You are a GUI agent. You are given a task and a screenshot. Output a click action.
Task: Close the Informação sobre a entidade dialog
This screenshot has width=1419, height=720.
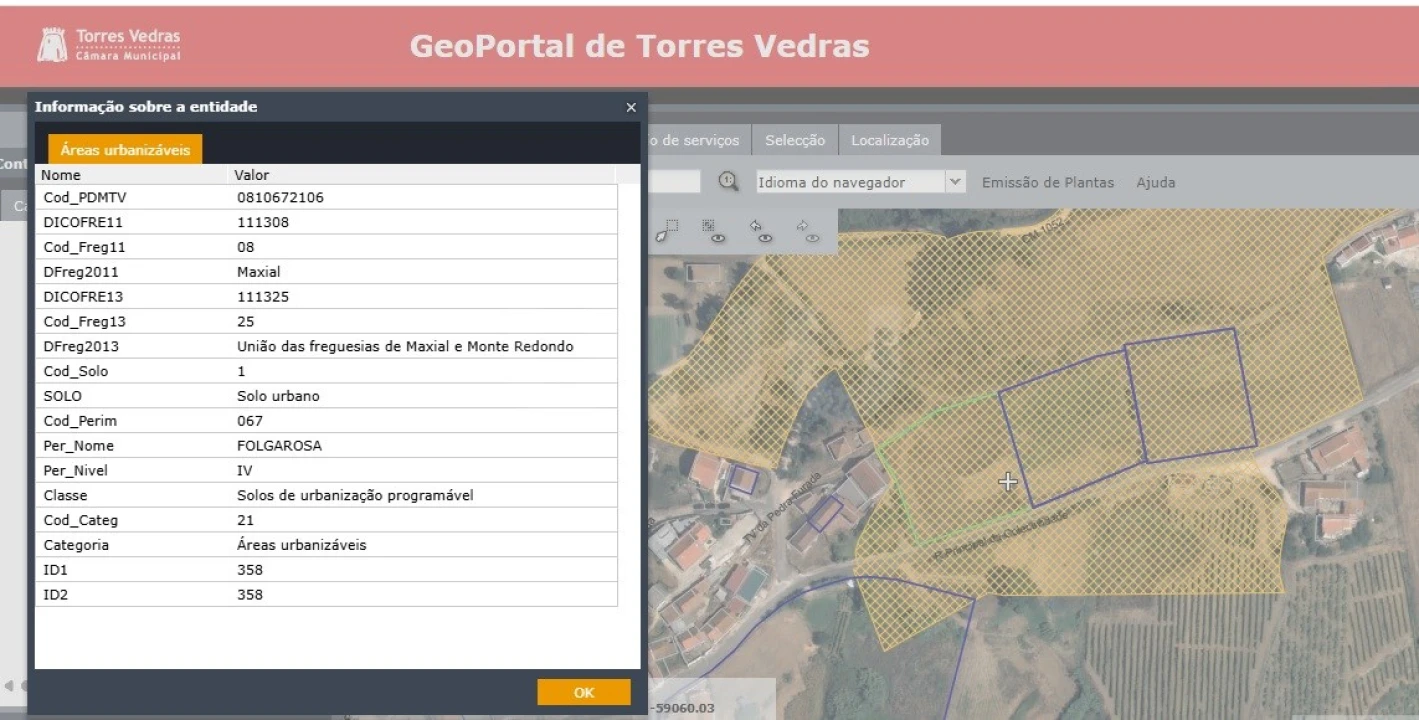coord(630,107)
